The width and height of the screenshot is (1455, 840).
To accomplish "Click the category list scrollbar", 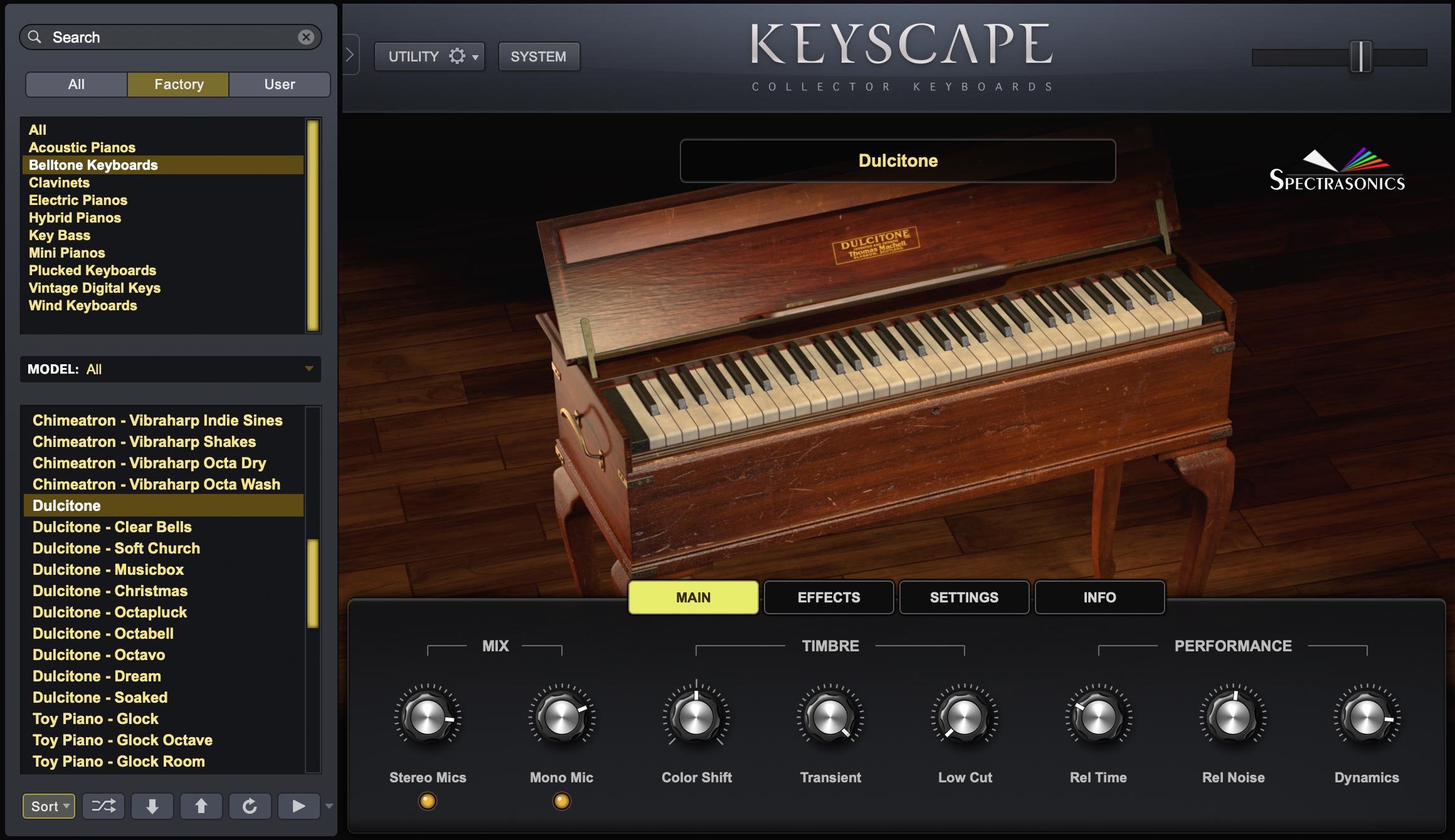I will pos(313,225).
